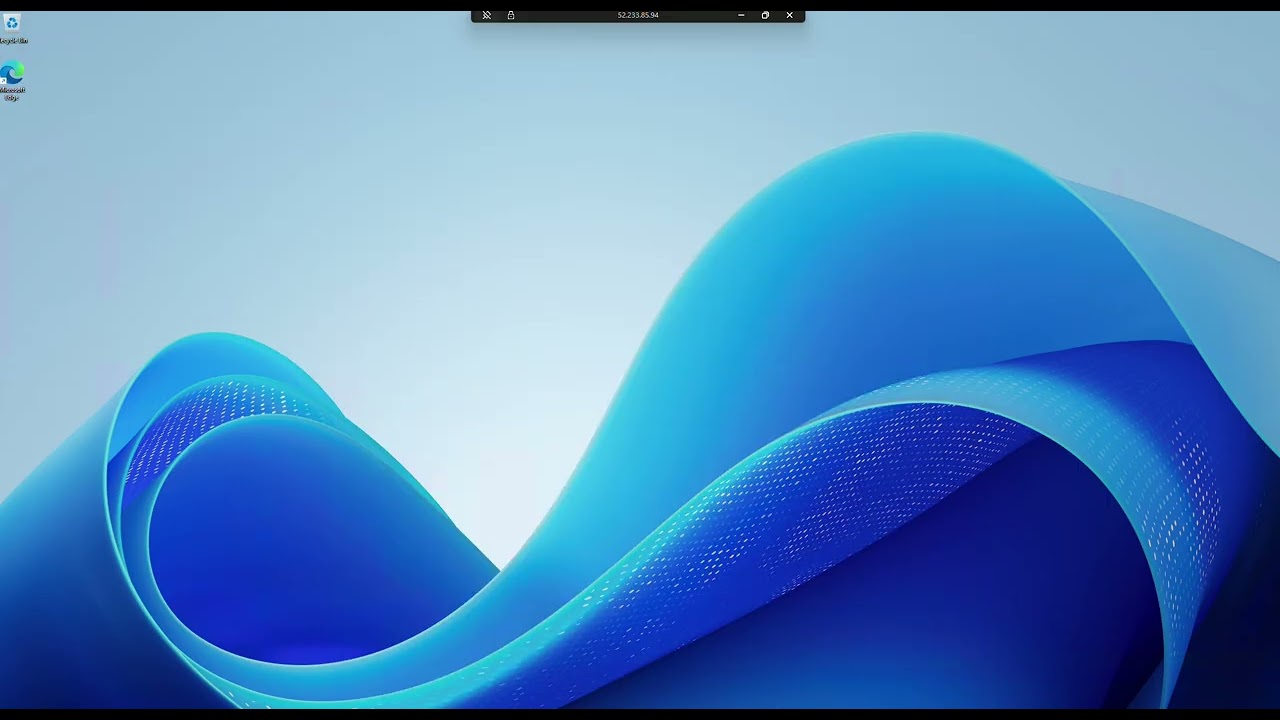
Task: Restore down the remote session window
Action: (765, 15)
